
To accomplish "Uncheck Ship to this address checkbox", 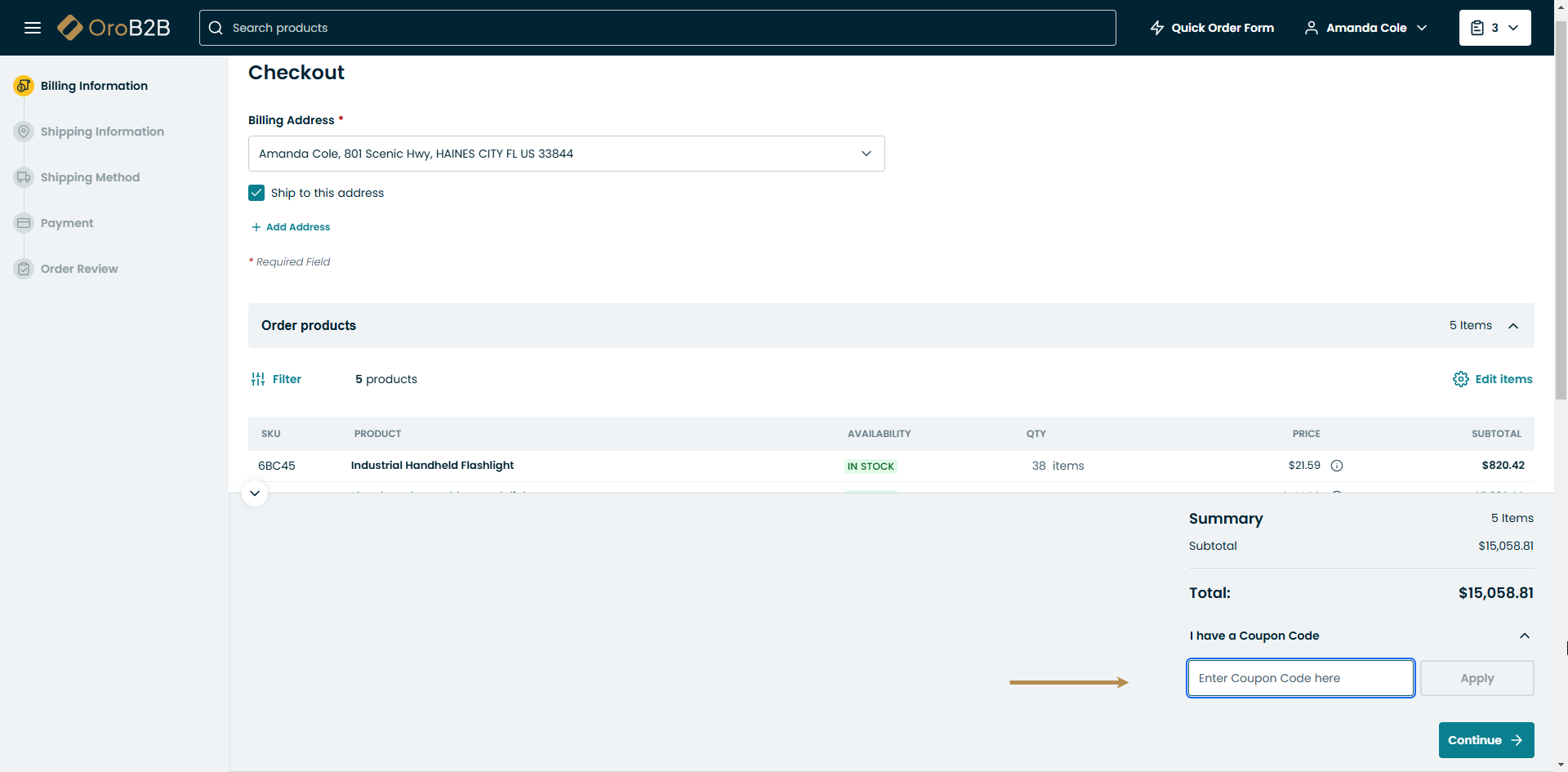I will coord(256,193).
